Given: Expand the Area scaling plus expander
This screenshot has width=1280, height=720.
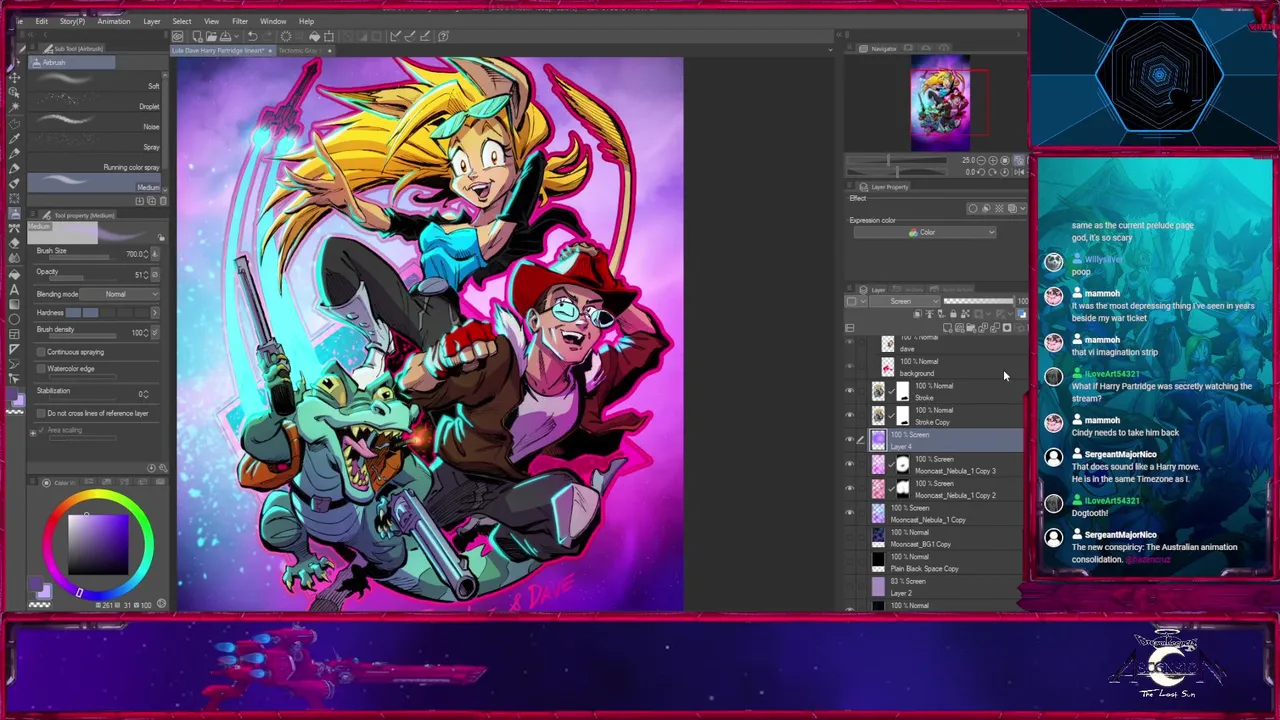Looking at the screenshot, I should point(33,431).
